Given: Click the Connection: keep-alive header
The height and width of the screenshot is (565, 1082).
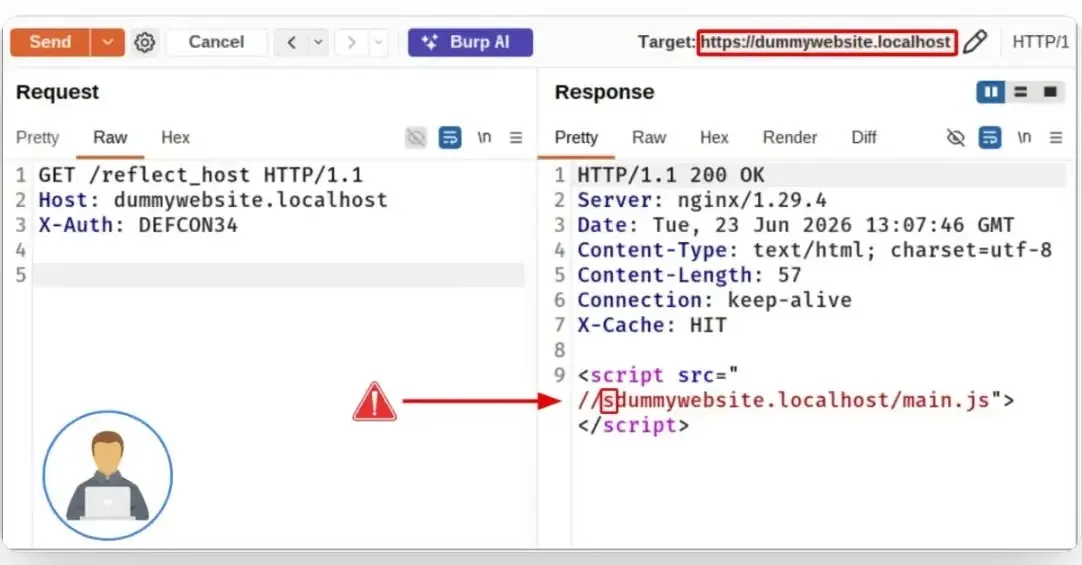Looking at the screenshot, I should tap(714, 300).
